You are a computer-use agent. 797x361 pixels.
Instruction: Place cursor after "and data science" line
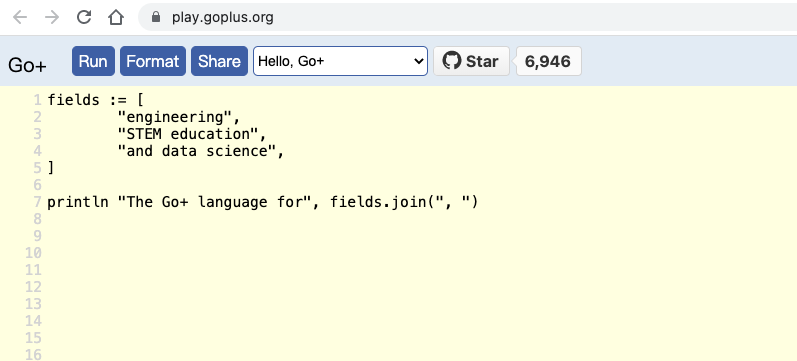(x=285, y=151)
